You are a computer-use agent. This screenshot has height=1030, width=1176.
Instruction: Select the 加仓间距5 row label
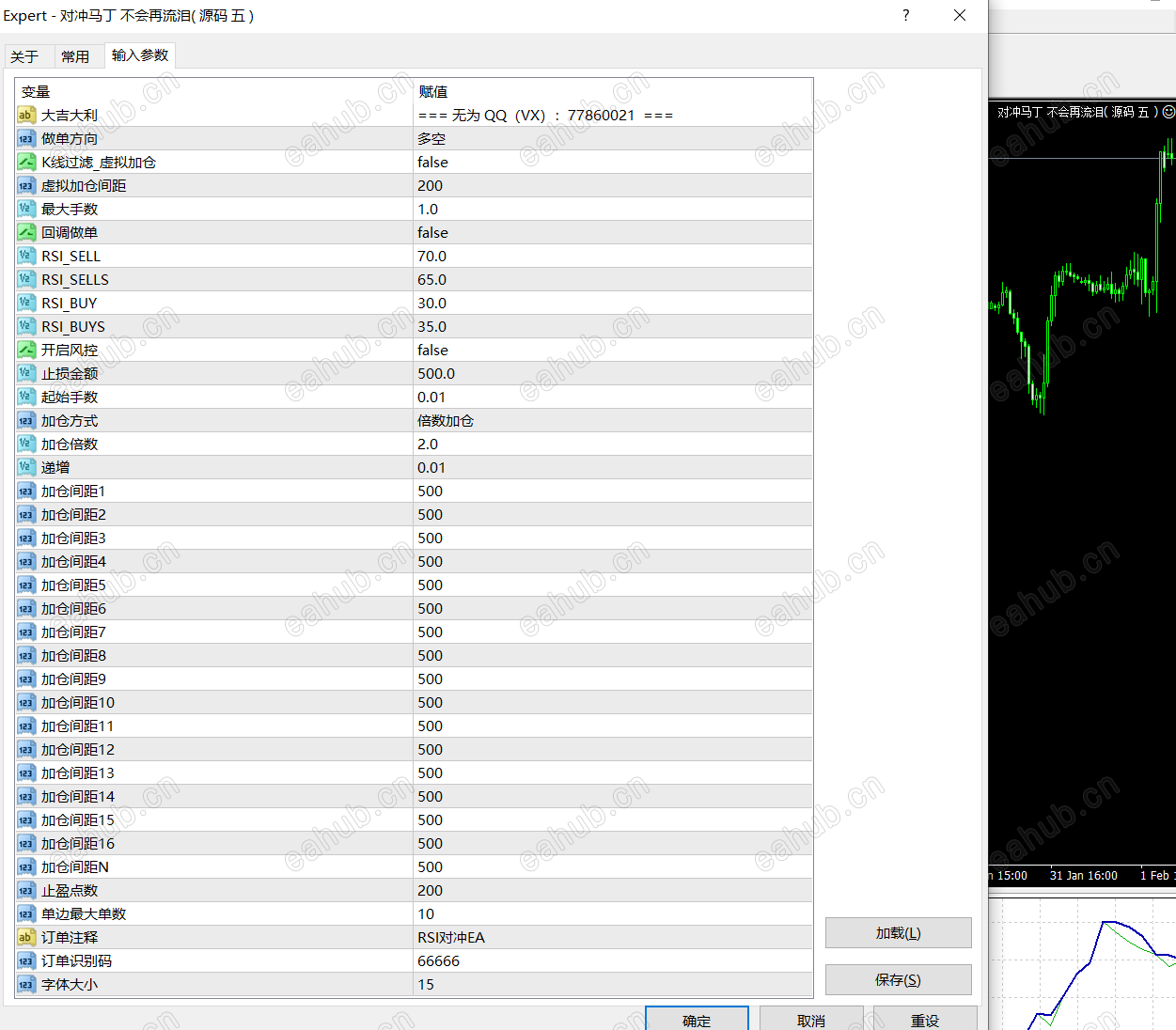pyautogui.click(x=73, y=585)
